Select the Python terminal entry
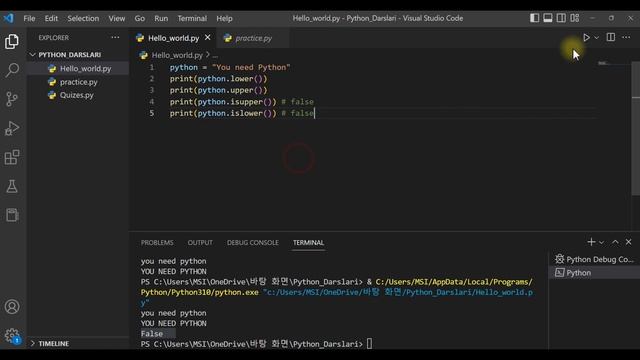The image size is (640, 360). click(x=594, y=273)
